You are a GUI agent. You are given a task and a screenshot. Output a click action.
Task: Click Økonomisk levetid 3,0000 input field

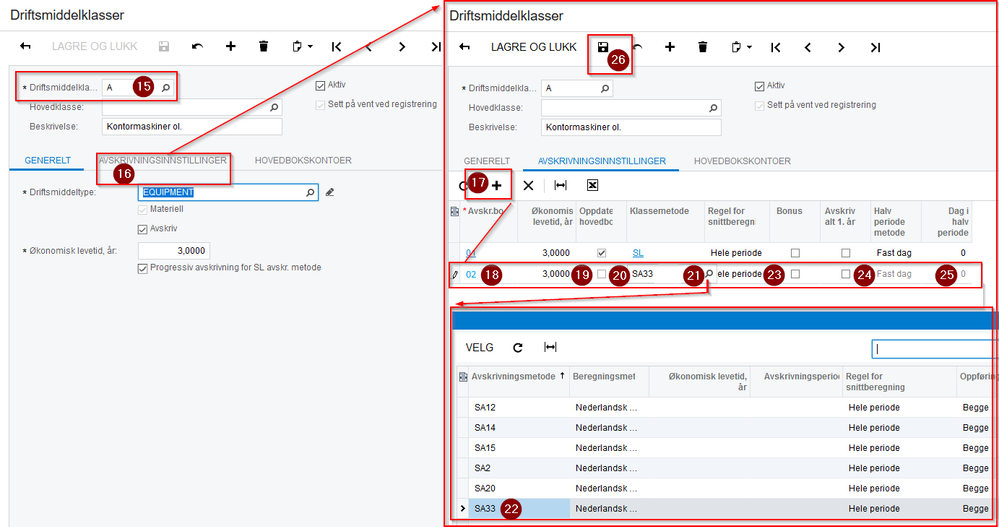[x=174, y=250]
